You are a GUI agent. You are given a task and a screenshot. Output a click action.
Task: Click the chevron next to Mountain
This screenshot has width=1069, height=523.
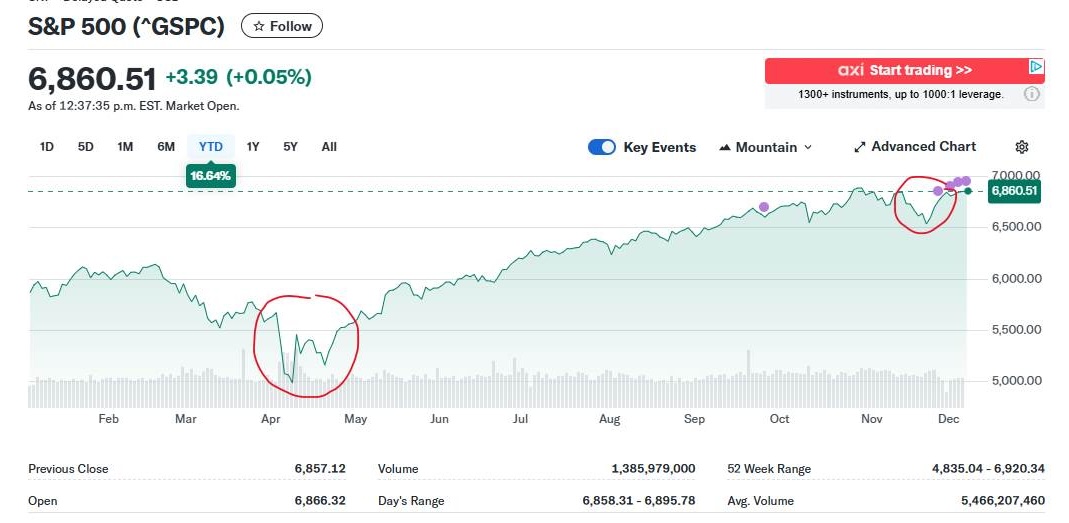tap(808, 147)
